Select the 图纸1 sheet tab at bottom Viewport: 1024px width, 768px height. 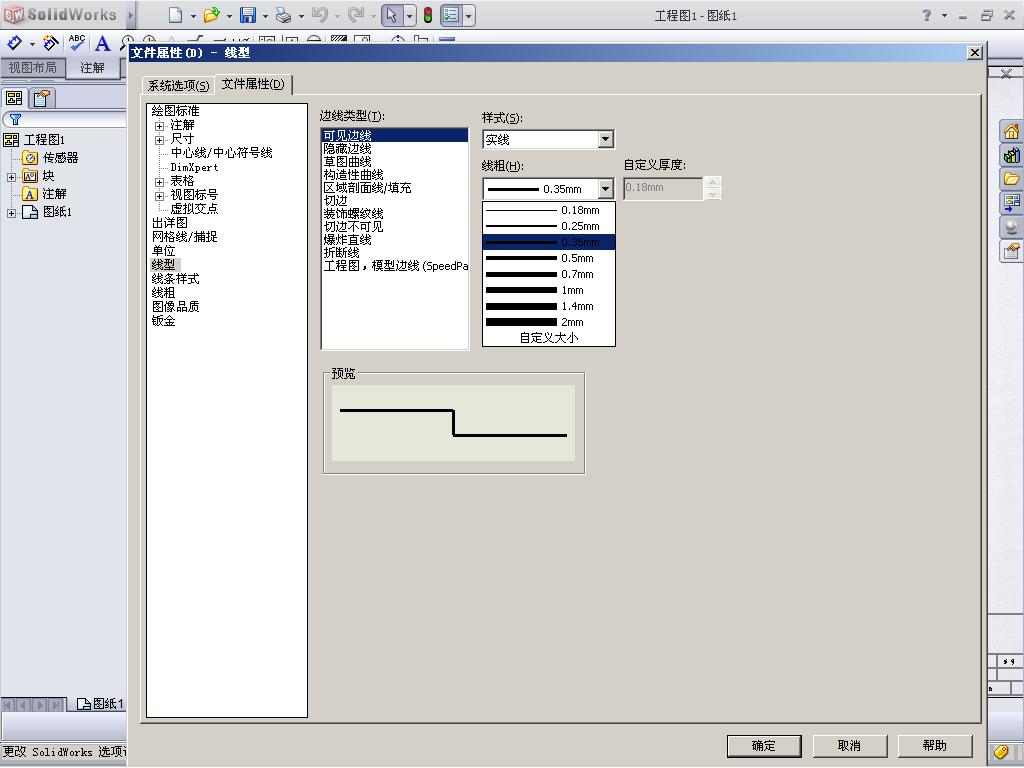coord(100,703)
